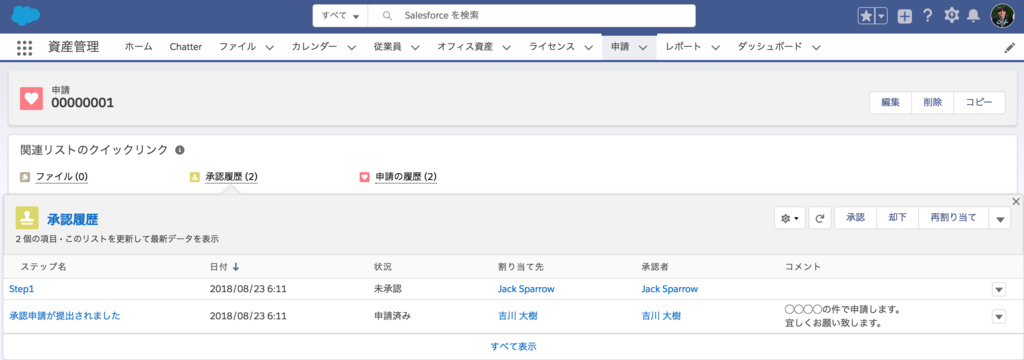Open the ダッシュボード tab

click(x=769, y=47)
